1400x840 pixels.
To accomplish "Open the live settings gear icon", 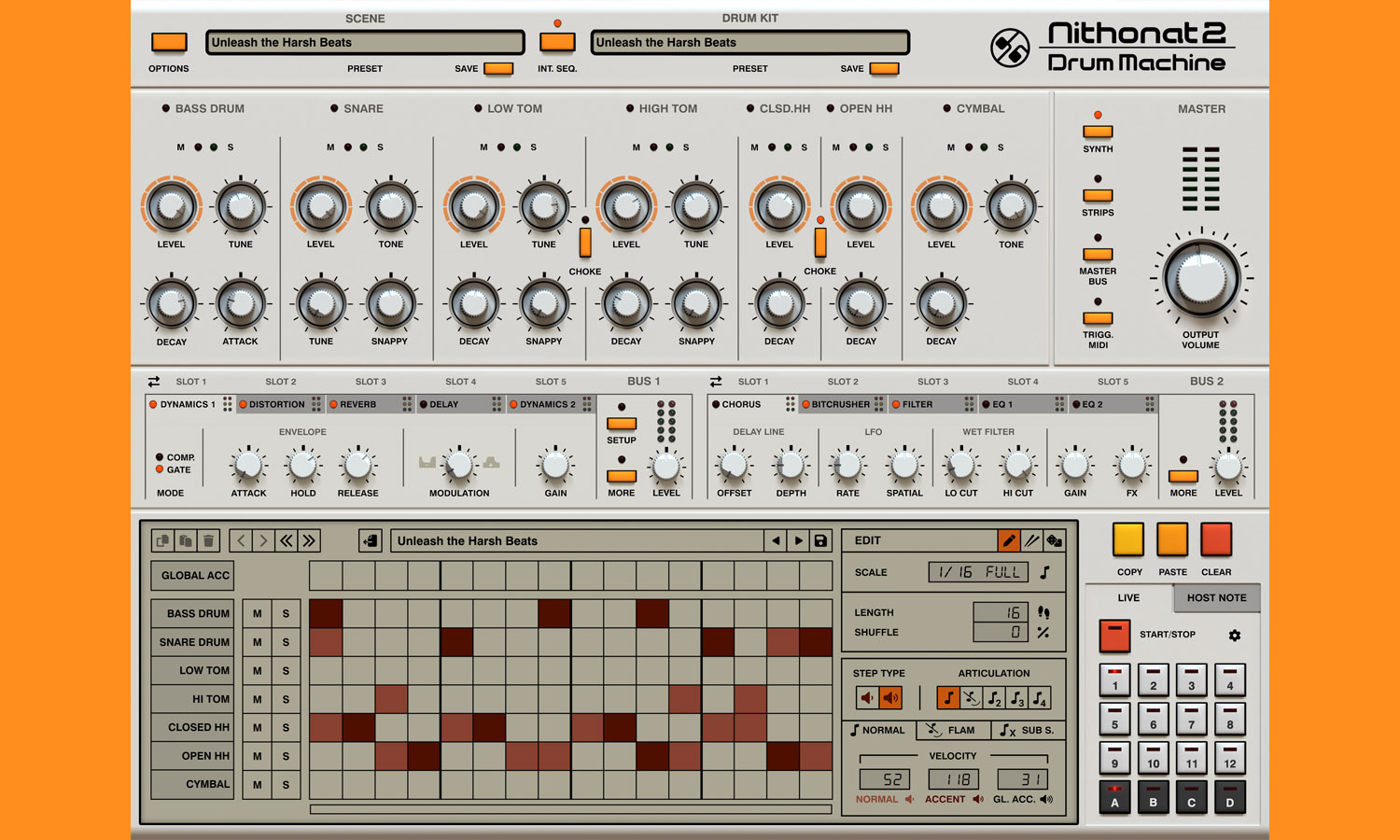I will (x=1235, y=635).
